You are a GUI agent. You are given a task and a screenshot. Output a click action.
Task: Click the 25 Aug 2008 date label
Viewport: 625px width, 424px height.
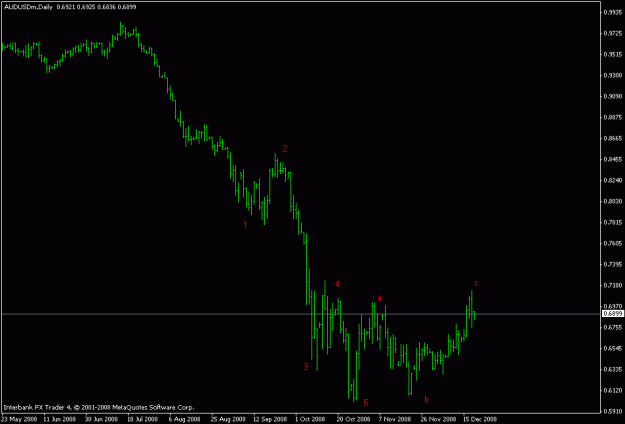pyautogui.click(x=228, y=420)
